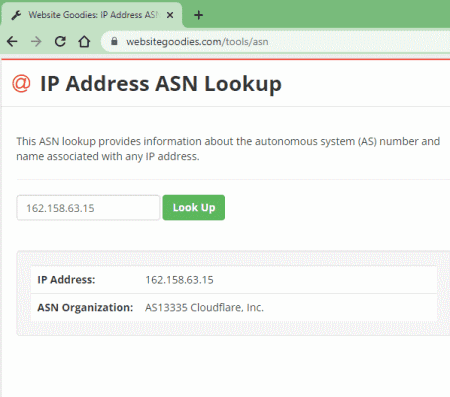Click the IP Address ASN Lookup heading
This screenshot has height=397, width=450.
(161, 84)
